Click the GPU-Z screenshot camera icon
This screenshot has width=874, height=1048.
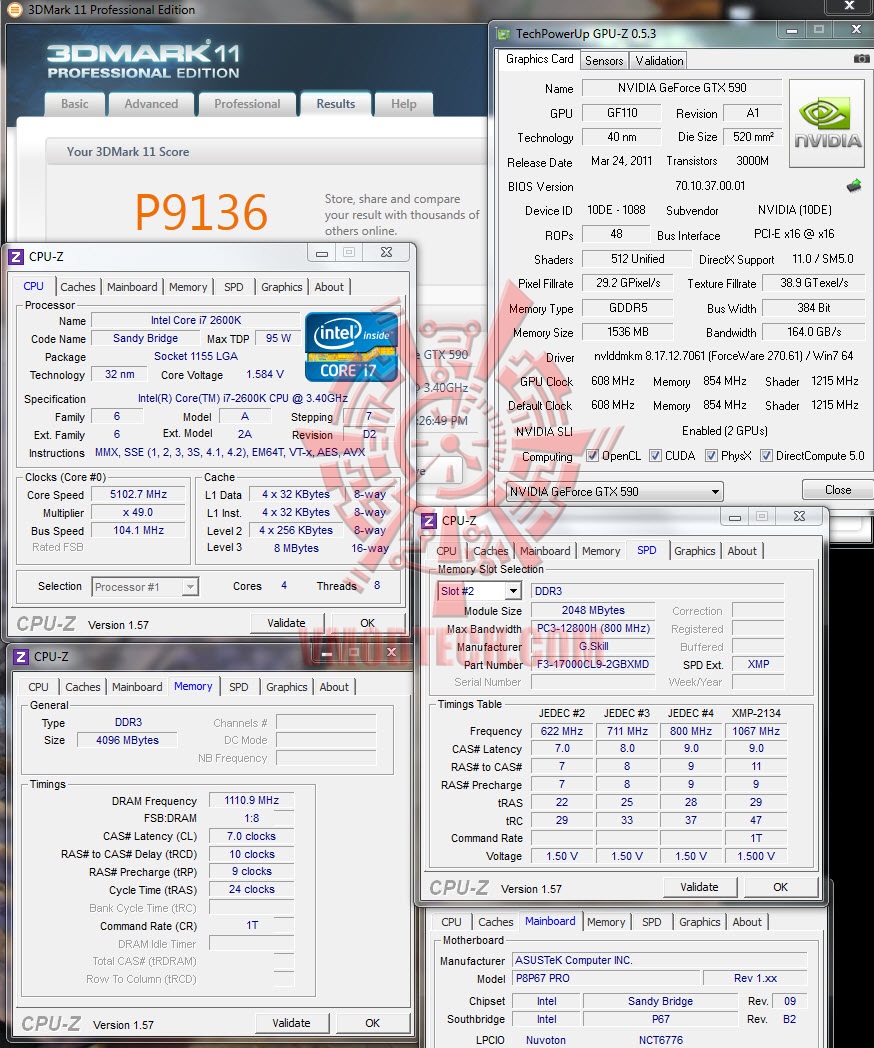point(861,59)
